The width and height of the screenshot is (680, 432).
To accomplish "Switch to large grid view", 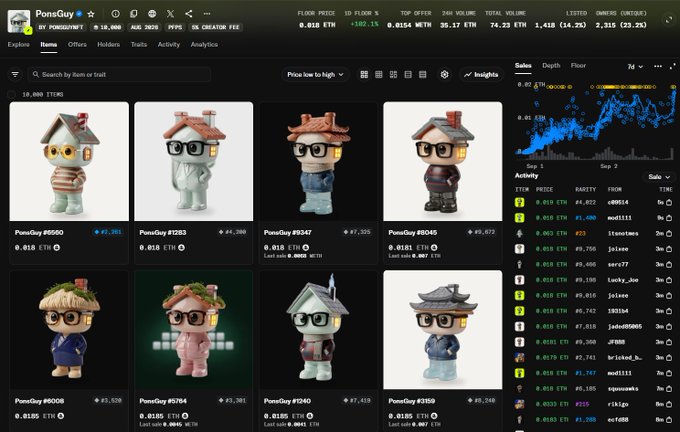I will coord(364,75).
